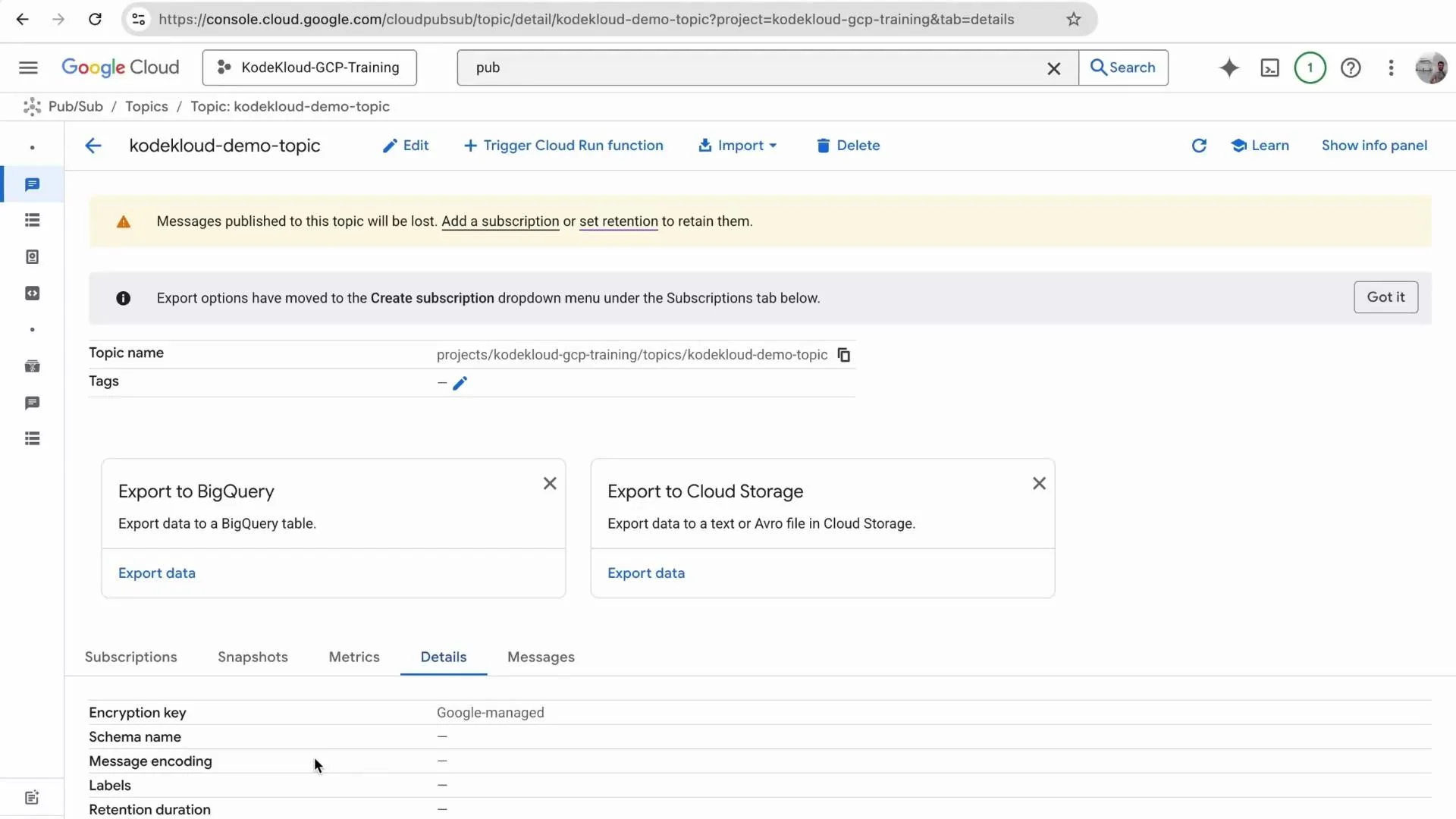
Task: Edit tags with the pencil icon
Action: (460, 384)
